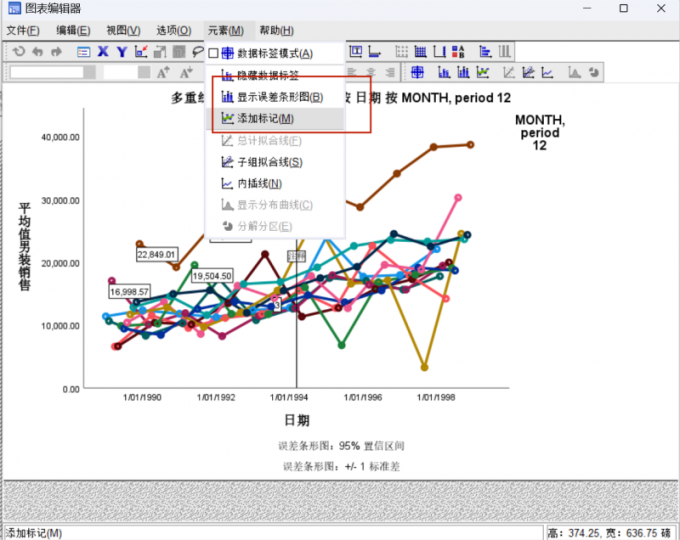
Task: Click the align right text toolbar icon
Action: coord(390,72)
